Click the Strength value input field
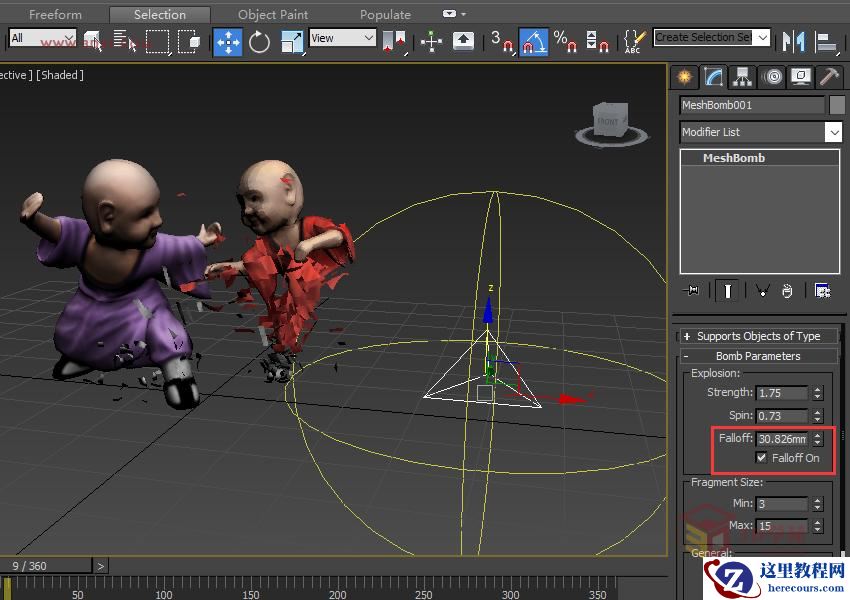 [781, 393]
